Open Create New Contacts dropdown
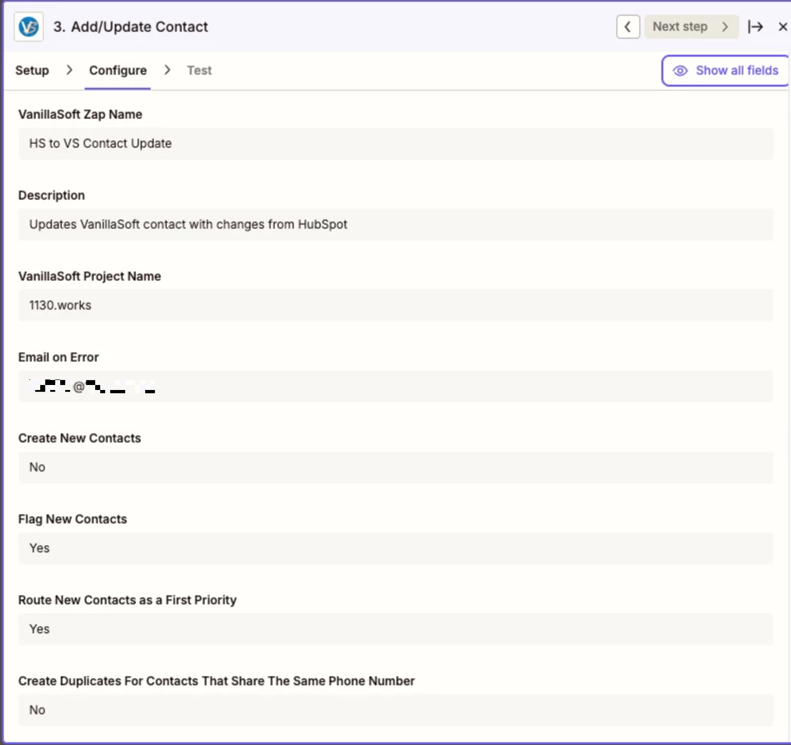The image size is (791, 745). 395,468
